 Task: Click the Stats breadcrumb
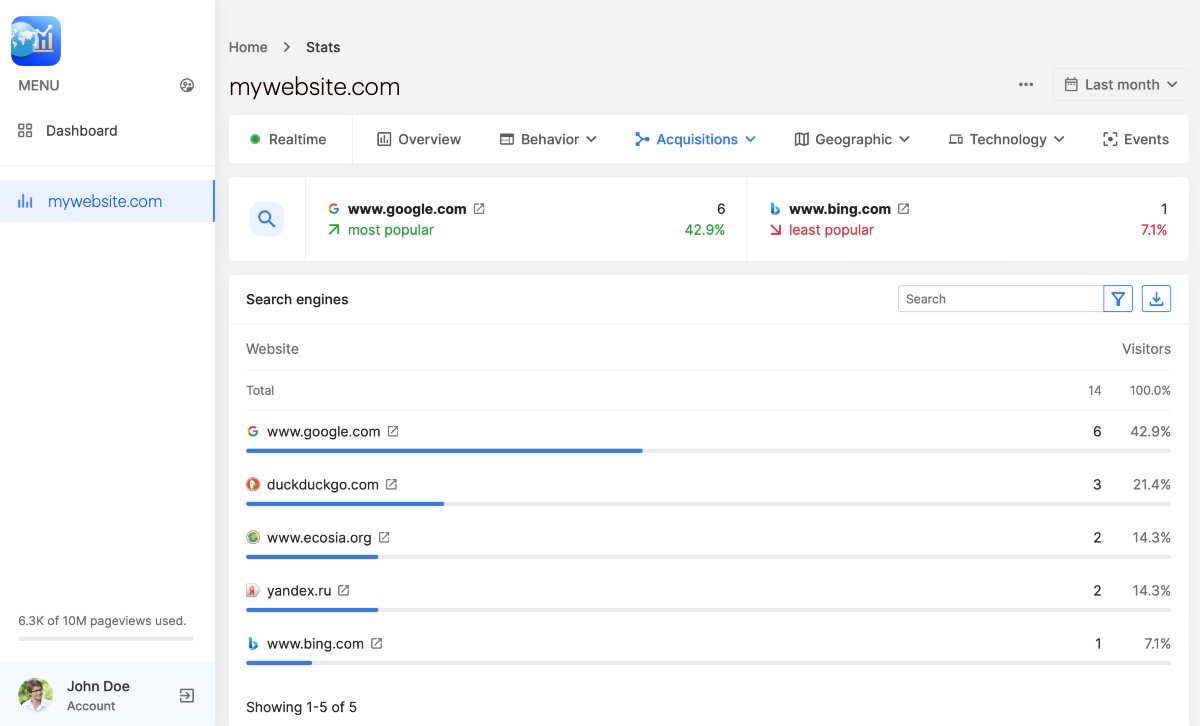(x=323, y=47)
